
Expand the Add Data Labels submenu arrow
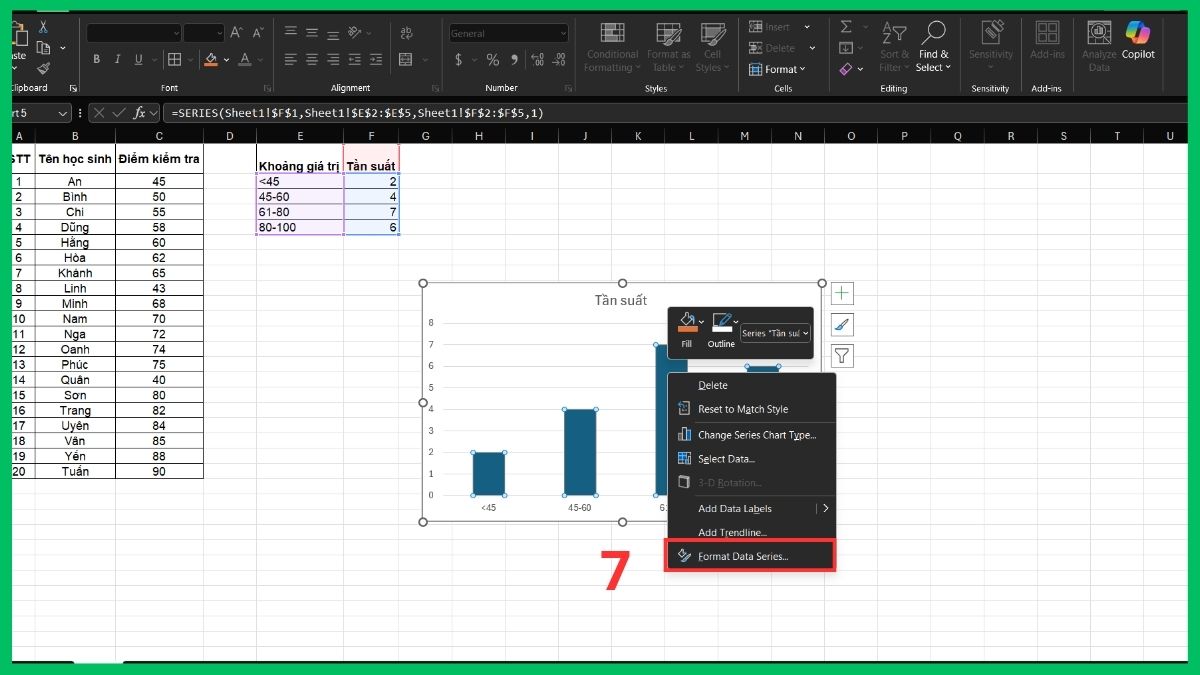(826, 508)
